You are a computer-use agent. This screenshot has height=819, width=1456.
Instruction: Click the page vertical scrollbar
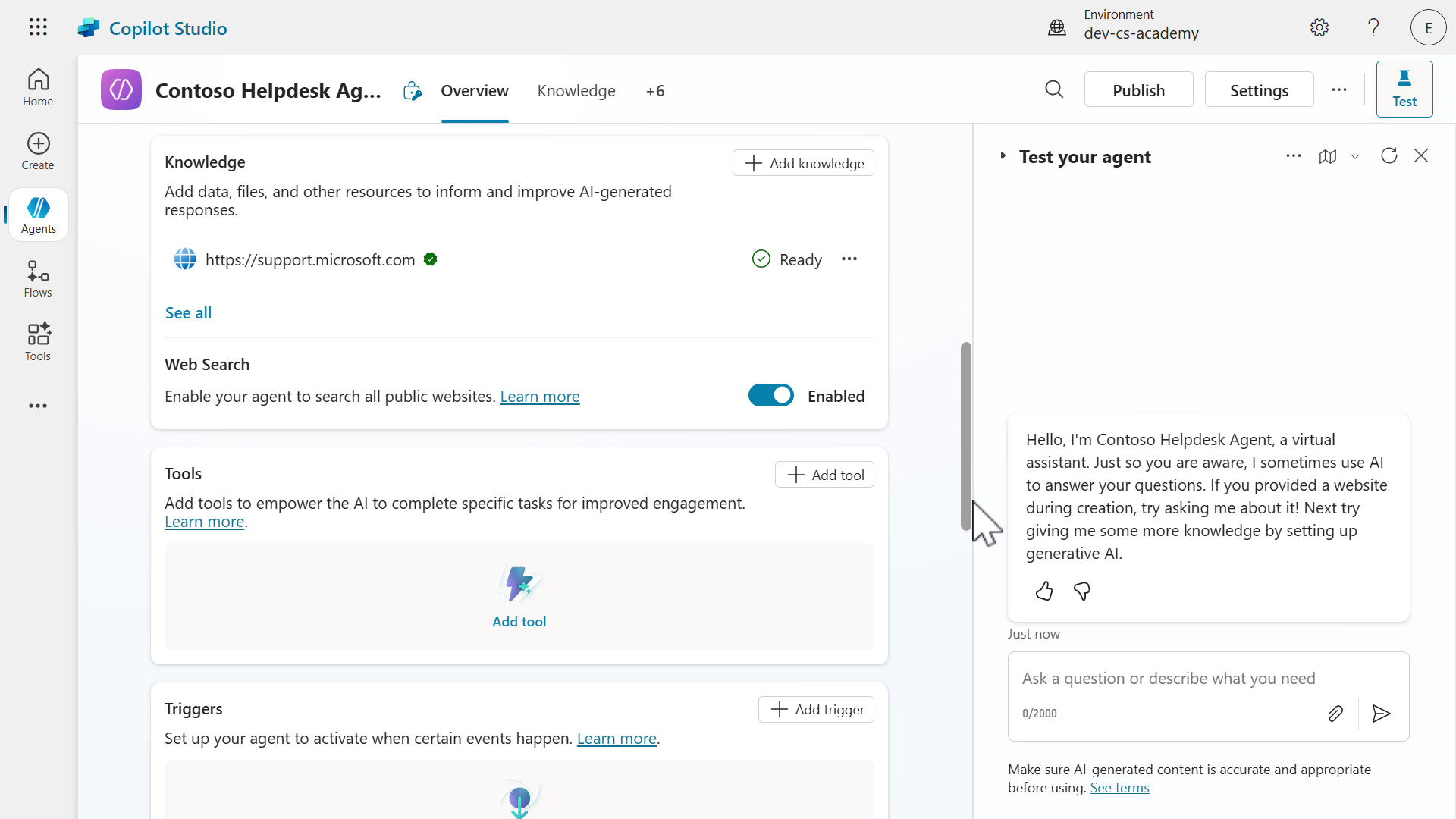tap(965, 436)
